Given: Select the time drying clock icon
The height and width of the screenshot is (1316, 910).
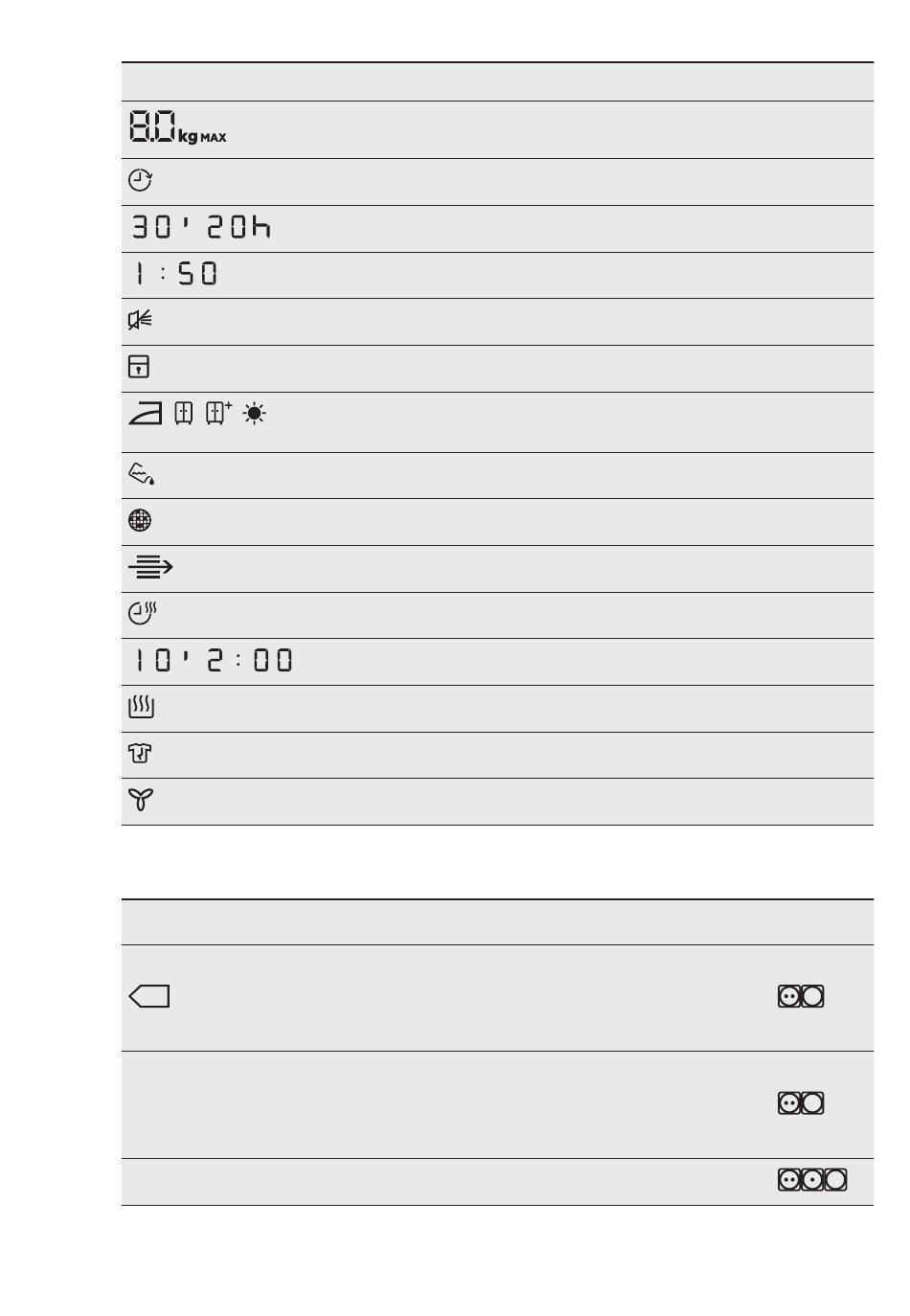Looking at the screenshot, I should pyautogui.click(x=143, y=614).
